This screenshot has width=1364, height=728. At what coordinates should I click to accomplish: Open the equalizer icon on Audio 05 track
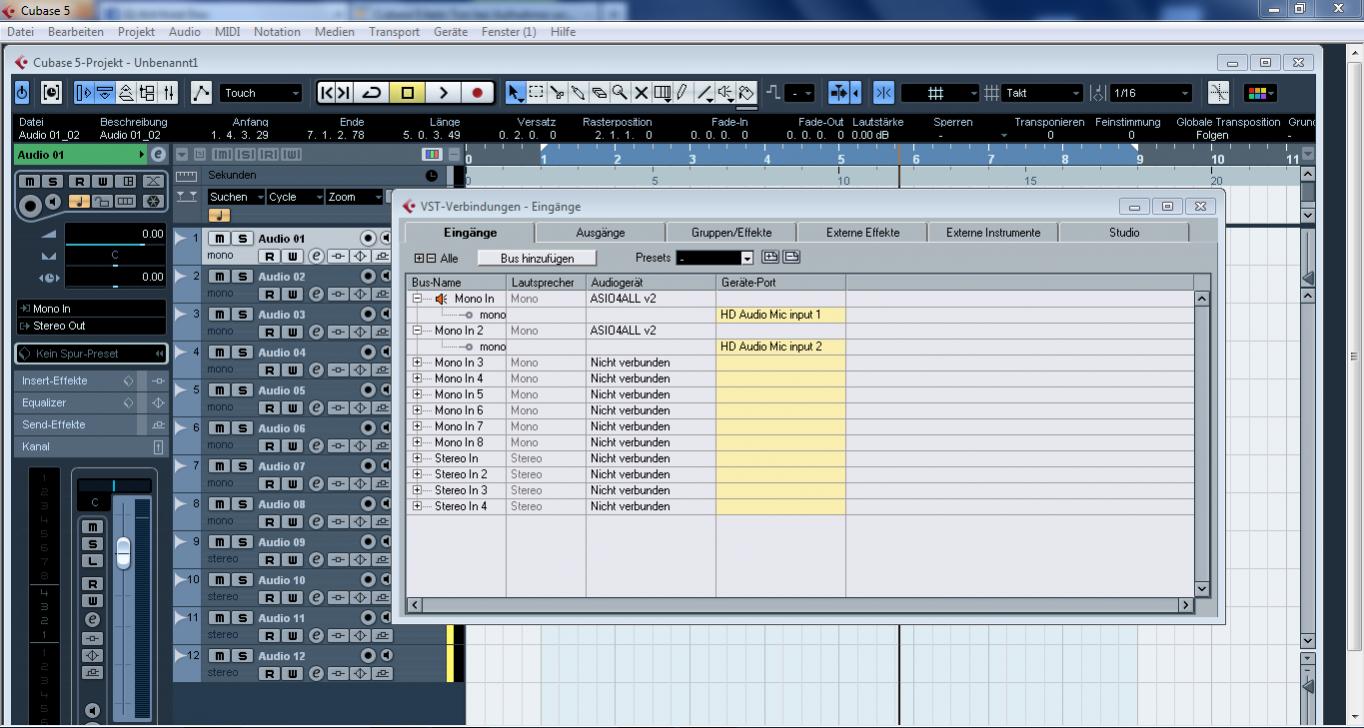click(362, 408)
